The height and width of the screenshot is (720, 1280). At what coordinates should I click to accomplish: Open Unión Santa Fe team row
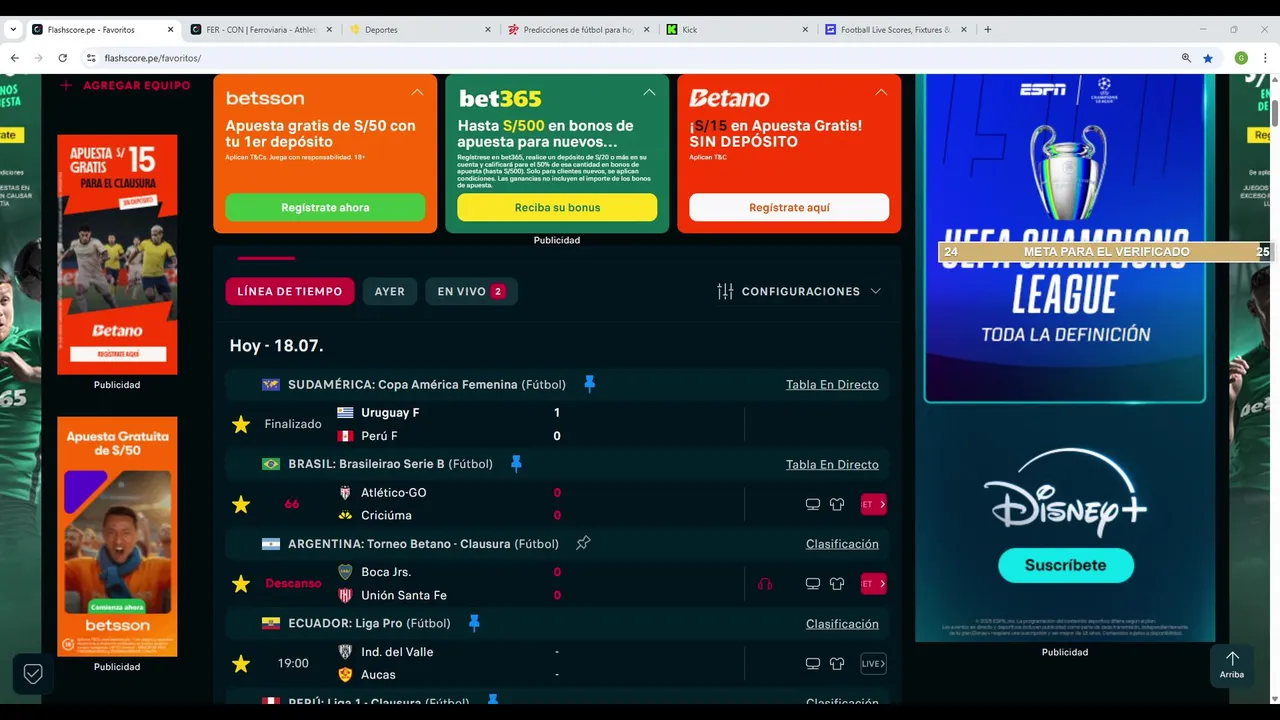(448, 595)
